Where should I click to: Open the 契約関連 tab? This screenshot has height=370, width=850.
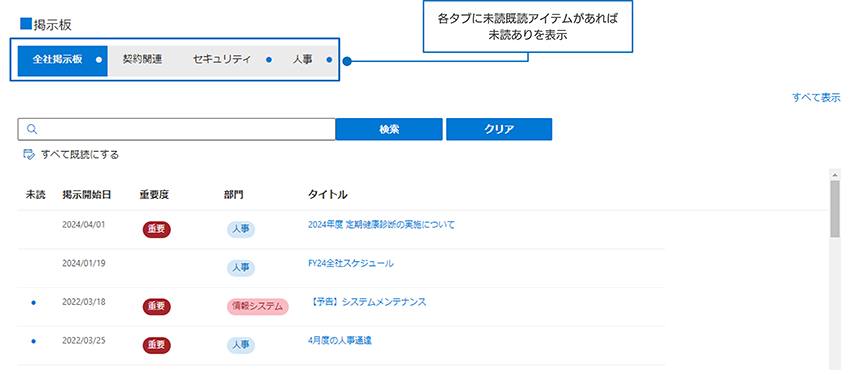pos(143,60)
